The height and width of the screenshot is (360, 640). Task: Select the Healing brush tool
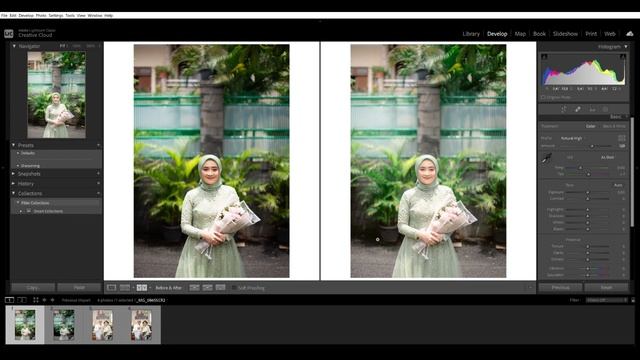coord(578,109)
